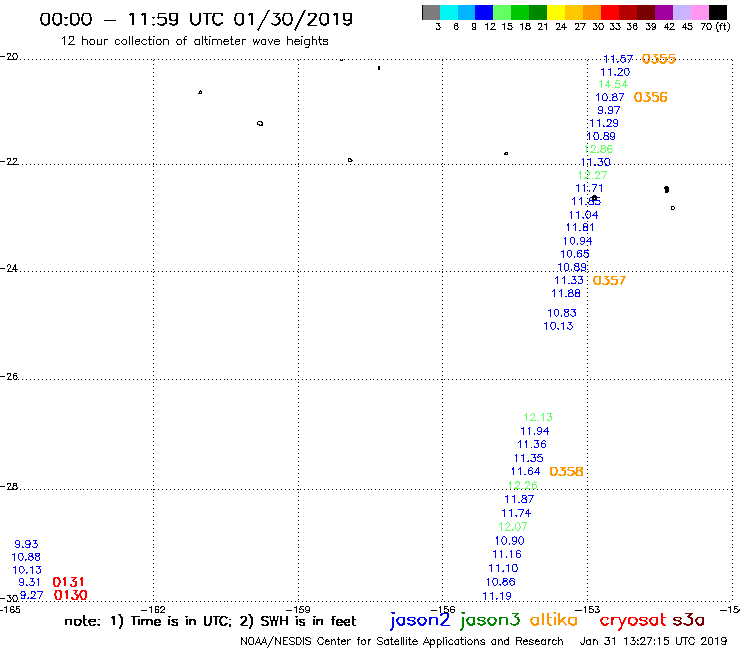Click the orange time label 0355
Image resolution: width=740 pixels, height=650 pixels.
click(x=659, y=59)
